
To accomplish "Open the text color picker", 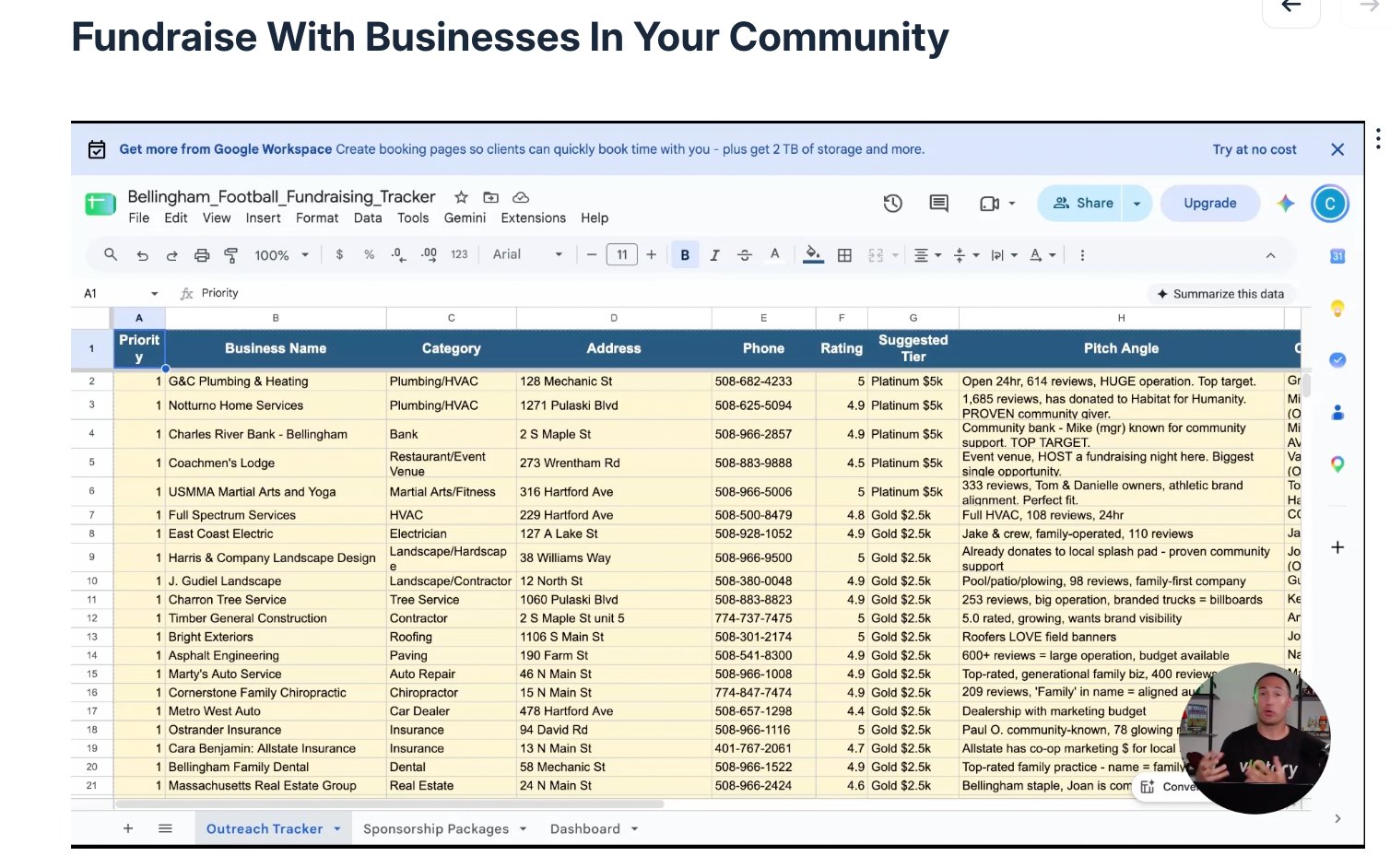I will (x=774, y=255).
